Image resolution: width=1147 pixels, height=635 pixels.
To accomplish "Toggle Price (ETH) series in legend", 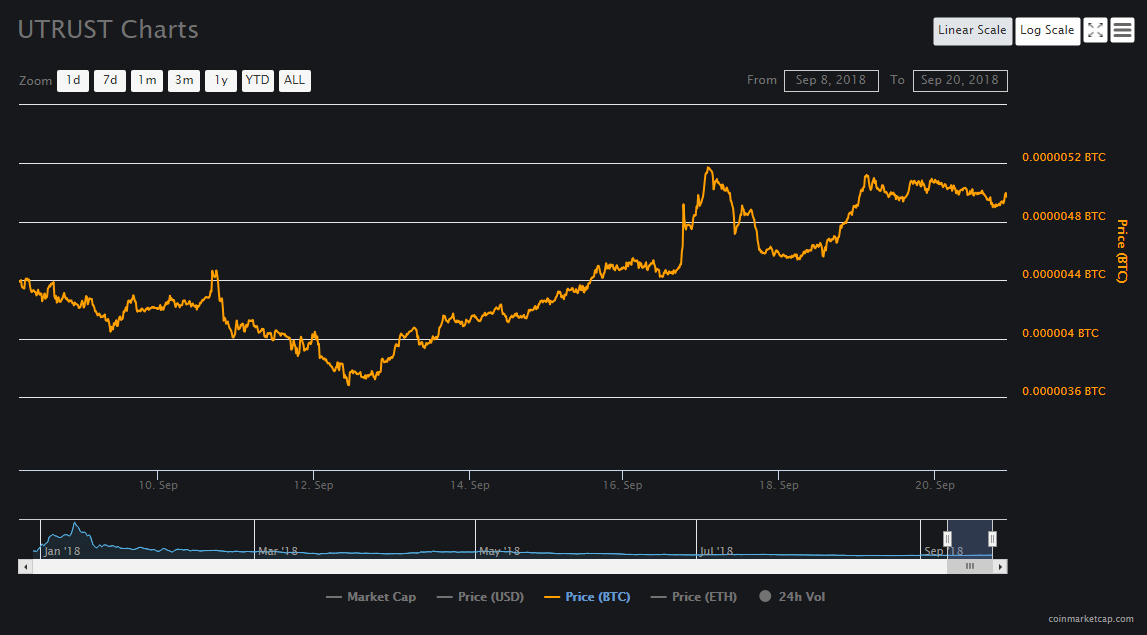I will (693, 597).
